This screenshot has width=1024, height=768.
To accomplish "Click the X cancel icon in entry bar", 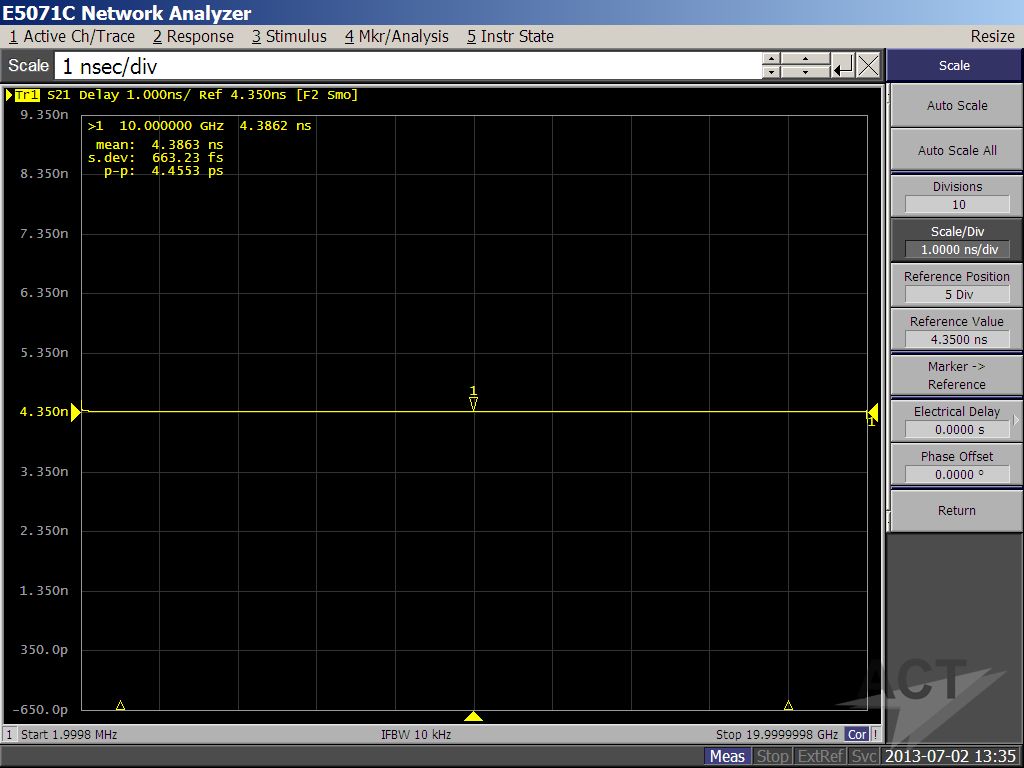I will coord(869,66).
